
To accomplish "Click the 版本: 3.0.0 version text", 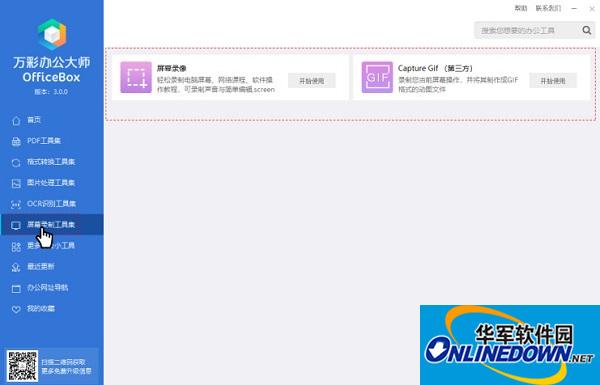I will (x=51, y=92).
